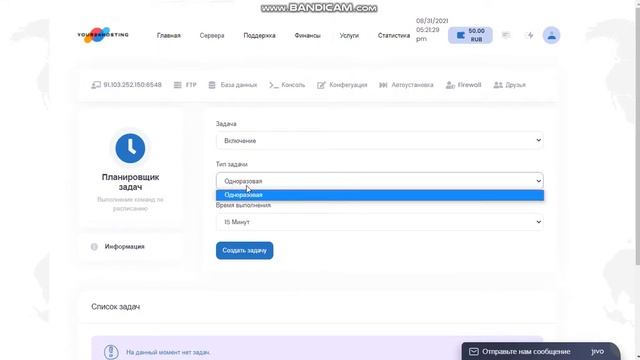Open the FTP tab
This screenshot has height=360, width=640.
tap(185, 85)
